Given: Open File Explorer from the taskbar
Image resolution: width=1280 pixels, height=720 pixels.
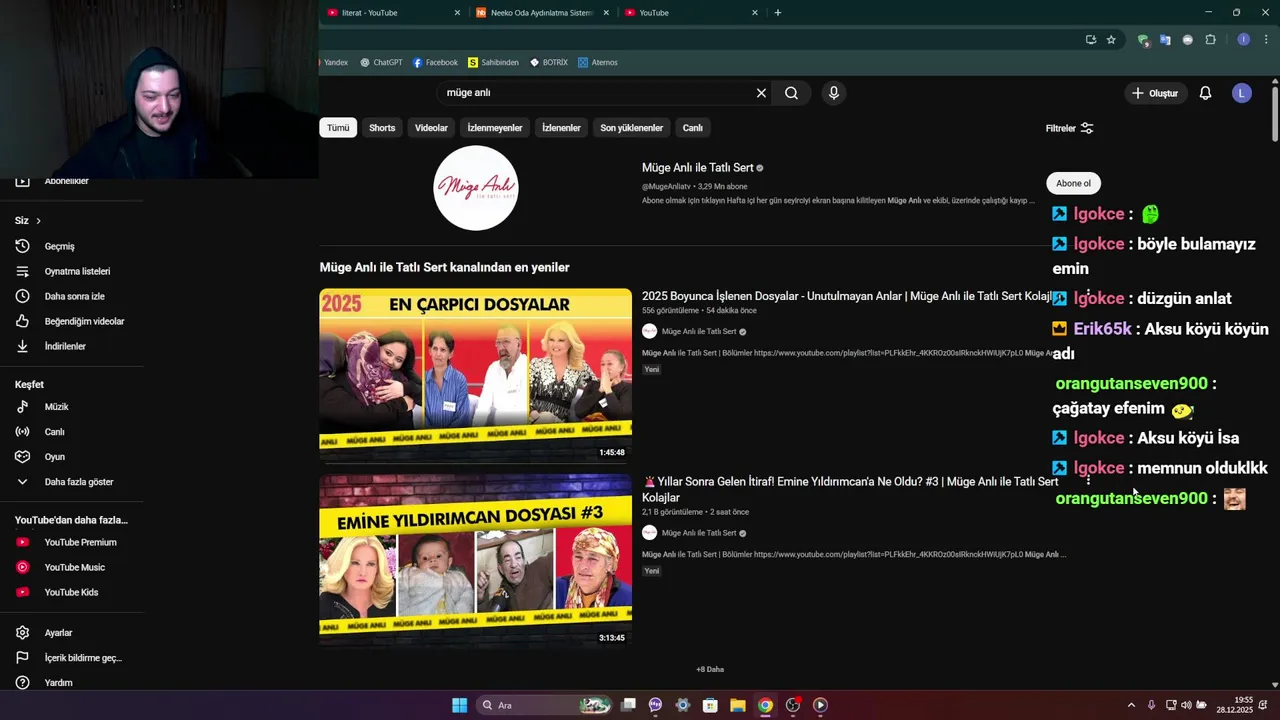Looking at the screenshot, I should tap(737, 705).
